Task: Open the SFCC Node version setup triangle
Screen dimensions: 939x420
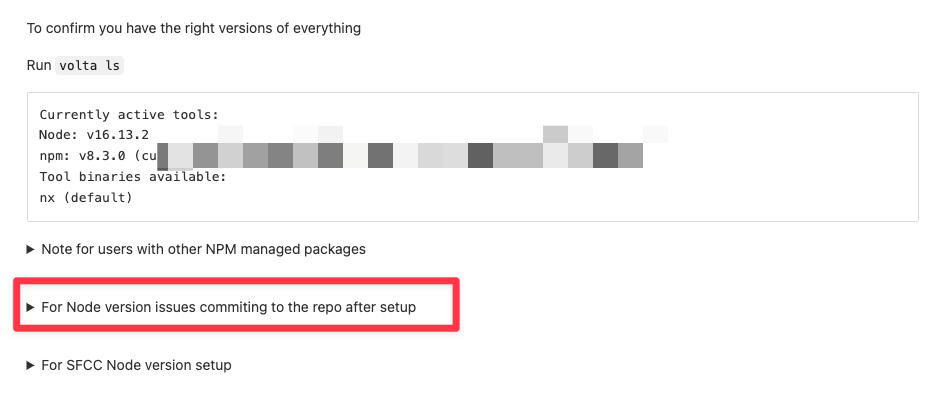Action: (31, 365)
